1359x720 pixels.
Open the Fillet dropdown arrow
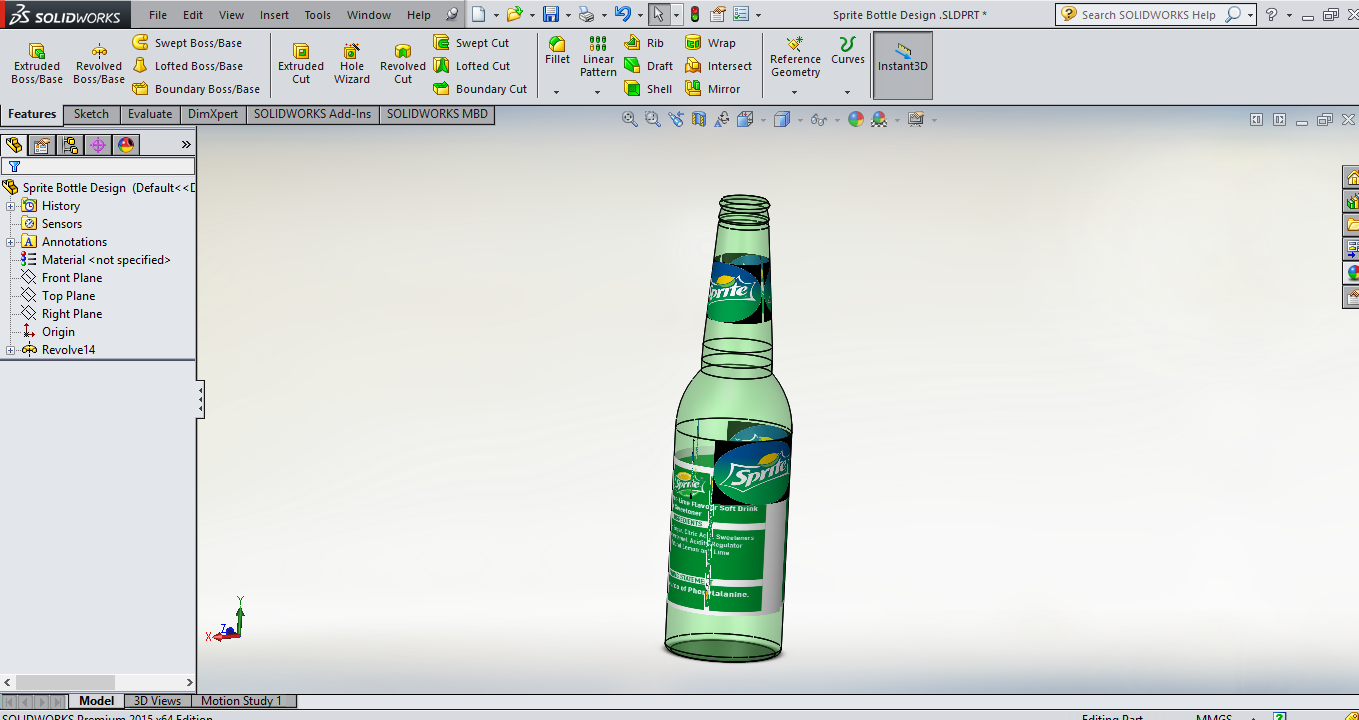coord(557,92)
